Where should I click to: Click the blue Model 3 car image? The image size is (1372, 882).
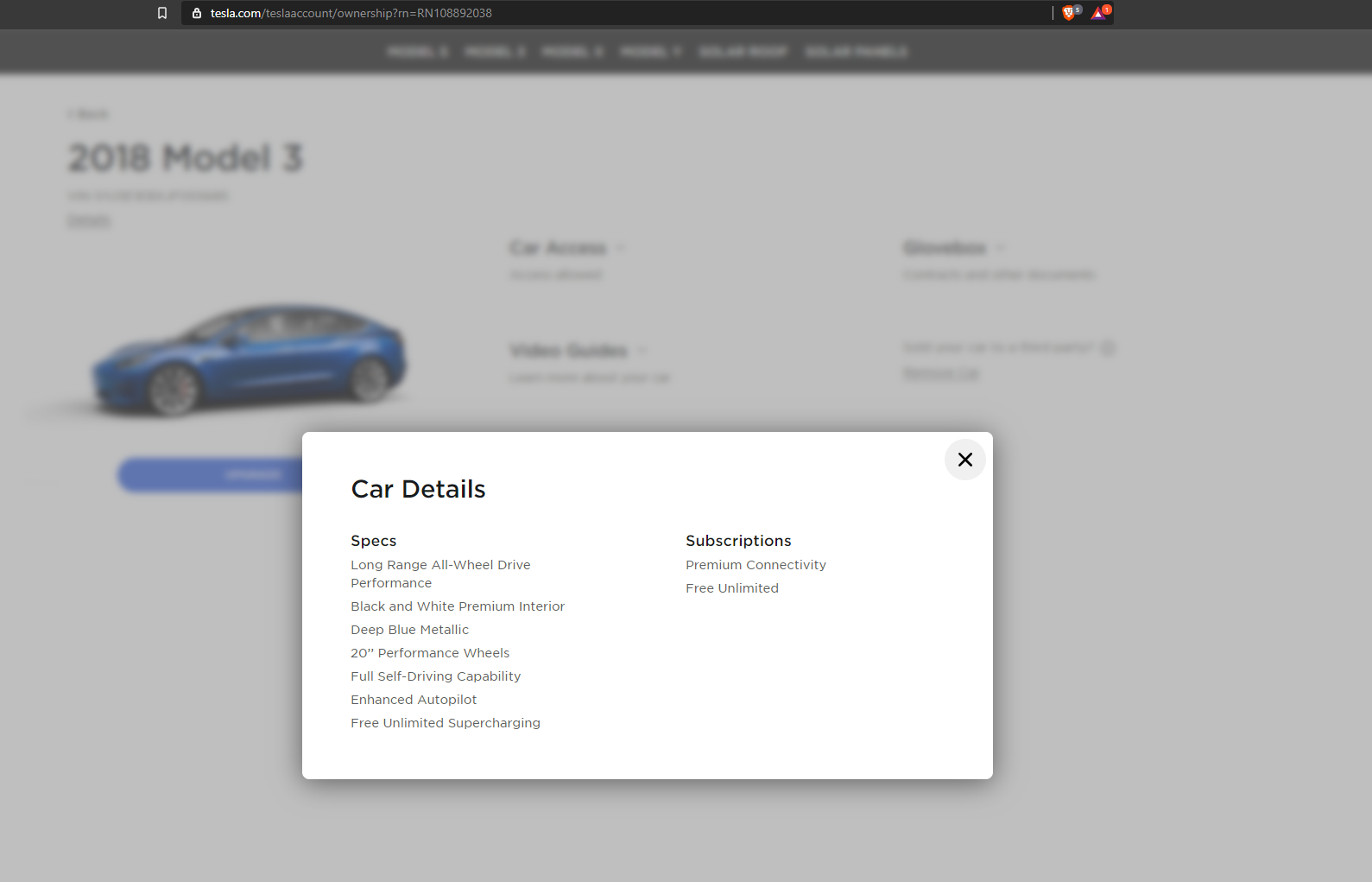pyautogui.click(x=250, y=359)
